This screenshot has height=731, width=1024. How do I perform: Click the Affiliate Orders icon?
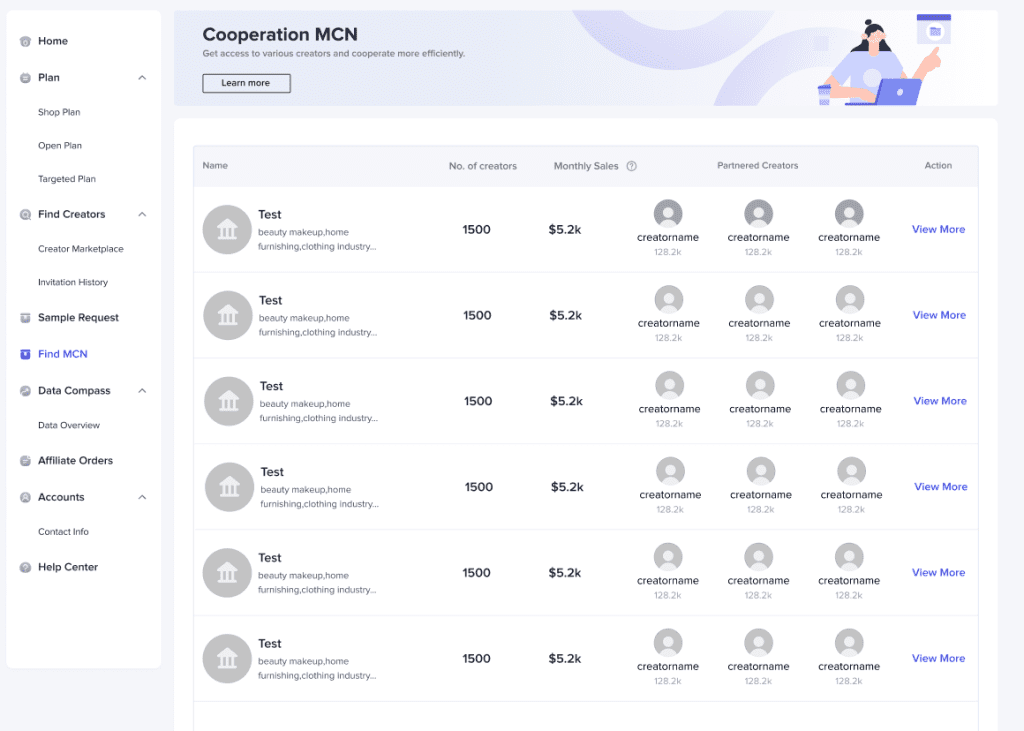tap(25, 461)
